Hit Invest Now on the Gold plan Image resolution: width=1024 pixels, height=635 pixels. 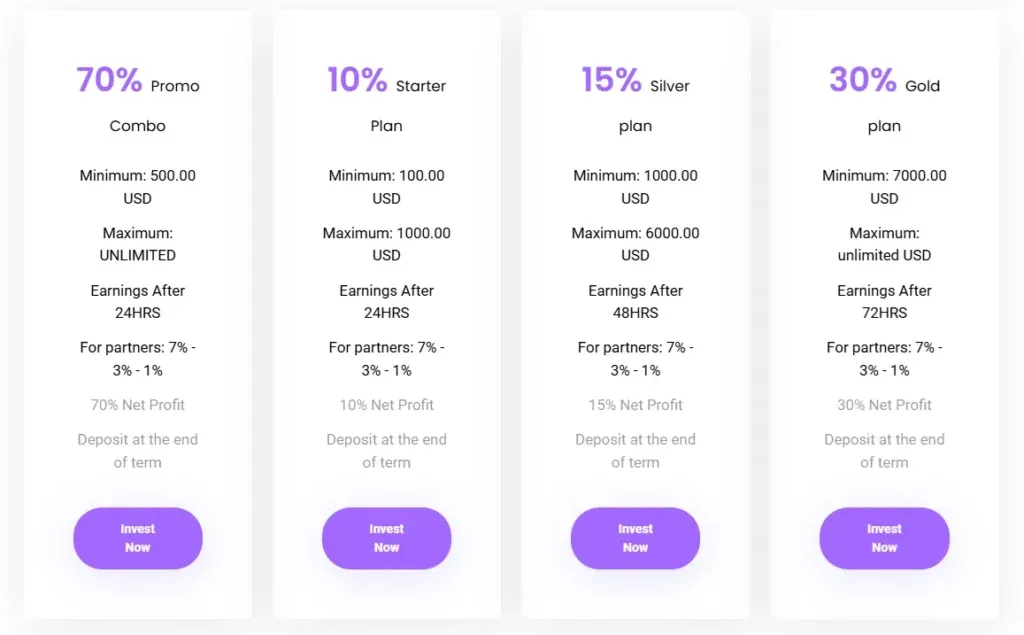point(884,538)
